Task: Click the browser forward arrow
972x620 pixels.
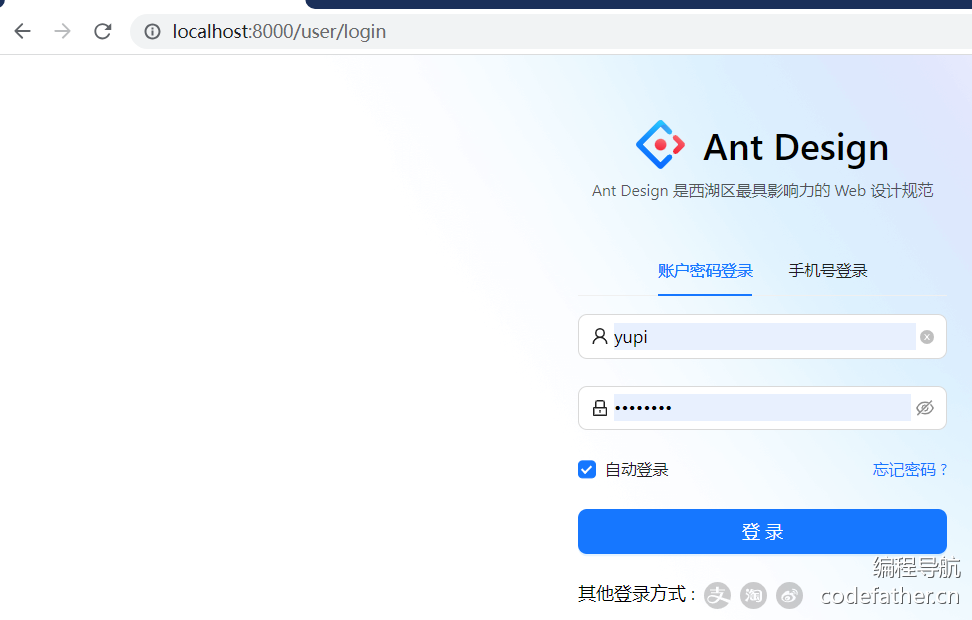Action: coord(63,31)
